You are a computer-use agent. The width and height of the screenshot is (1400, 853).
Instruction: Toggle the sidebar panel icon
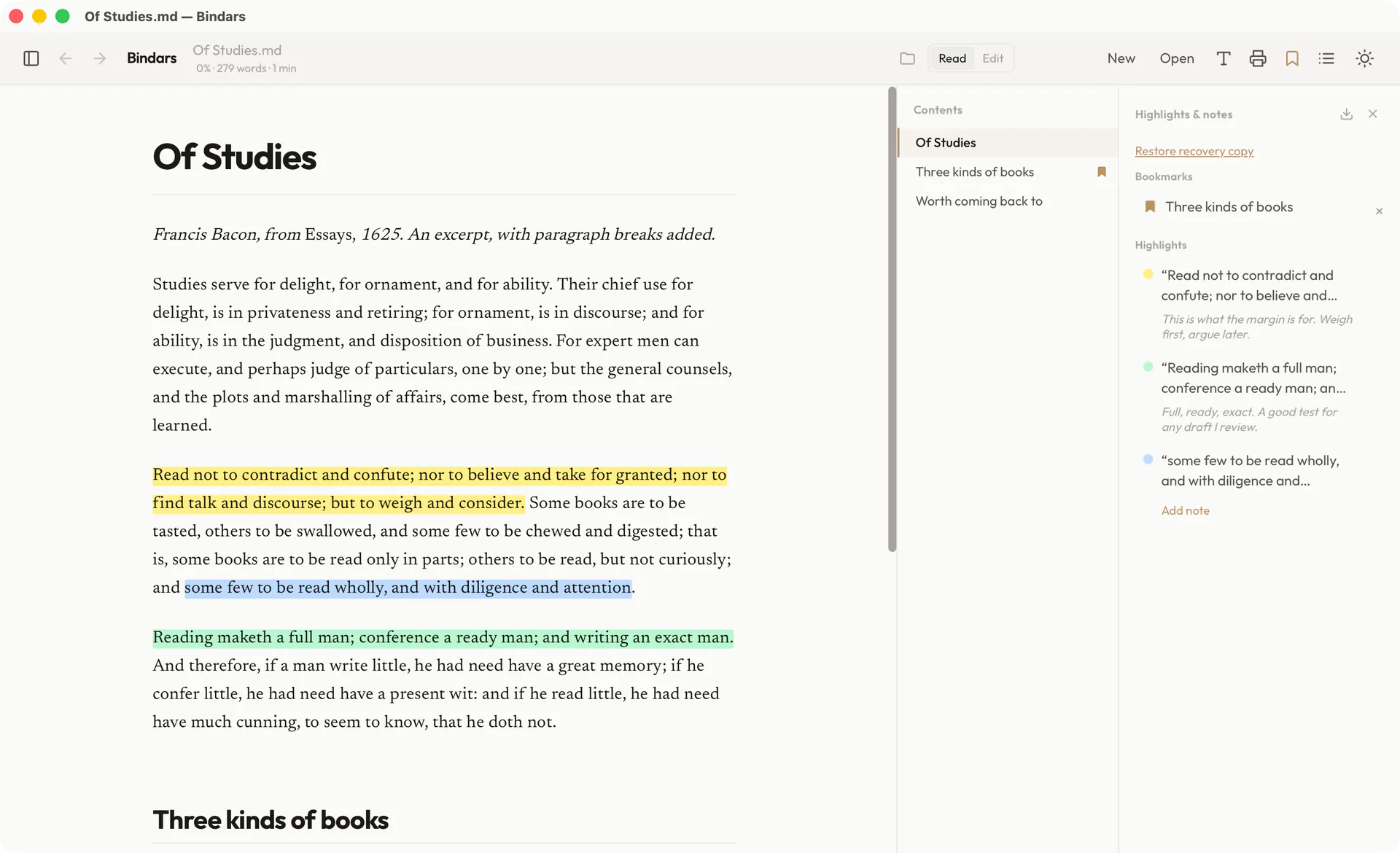pos(31,58)
